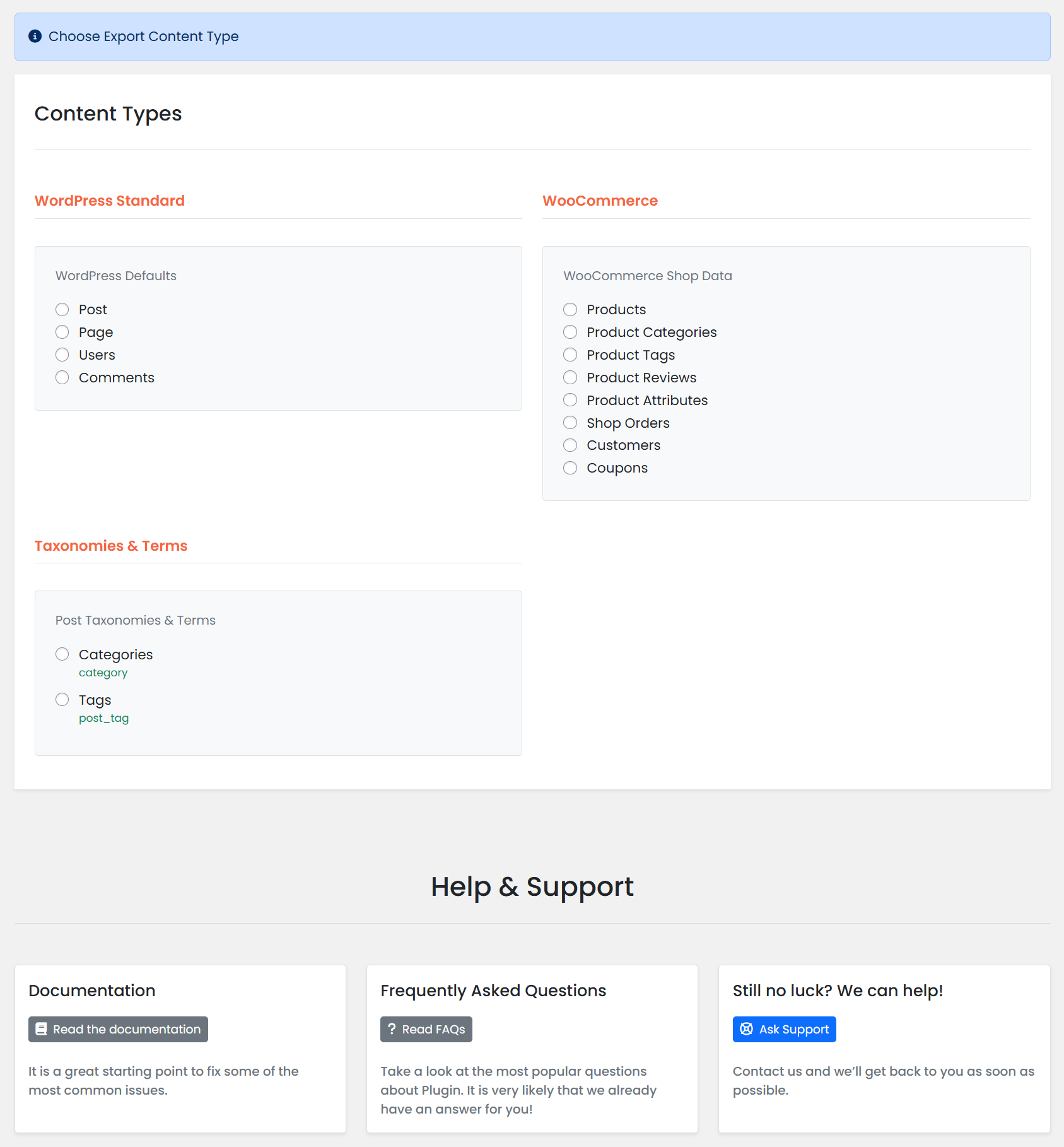The width and height of the screenshot is (1064, 1147).
Task: Click the Ask Support button
Action: pyautogui.click(x=784, y=1029)
